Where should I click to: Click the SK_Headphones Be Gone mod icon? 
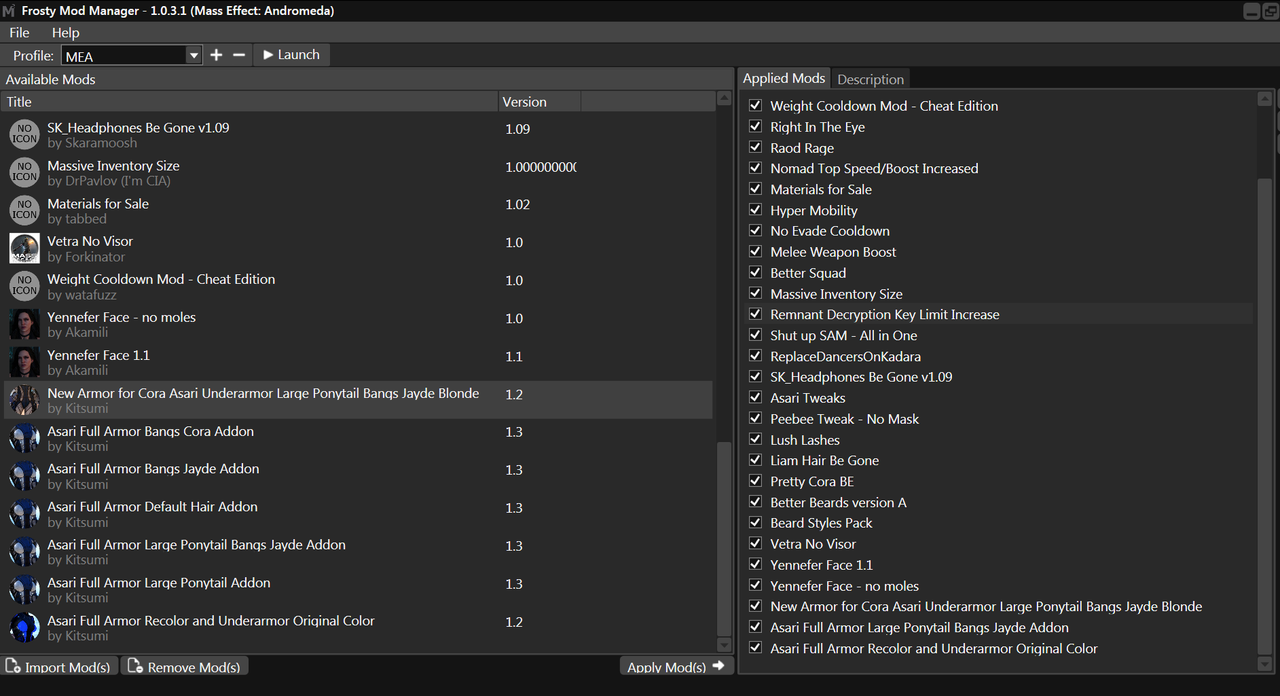24,135
